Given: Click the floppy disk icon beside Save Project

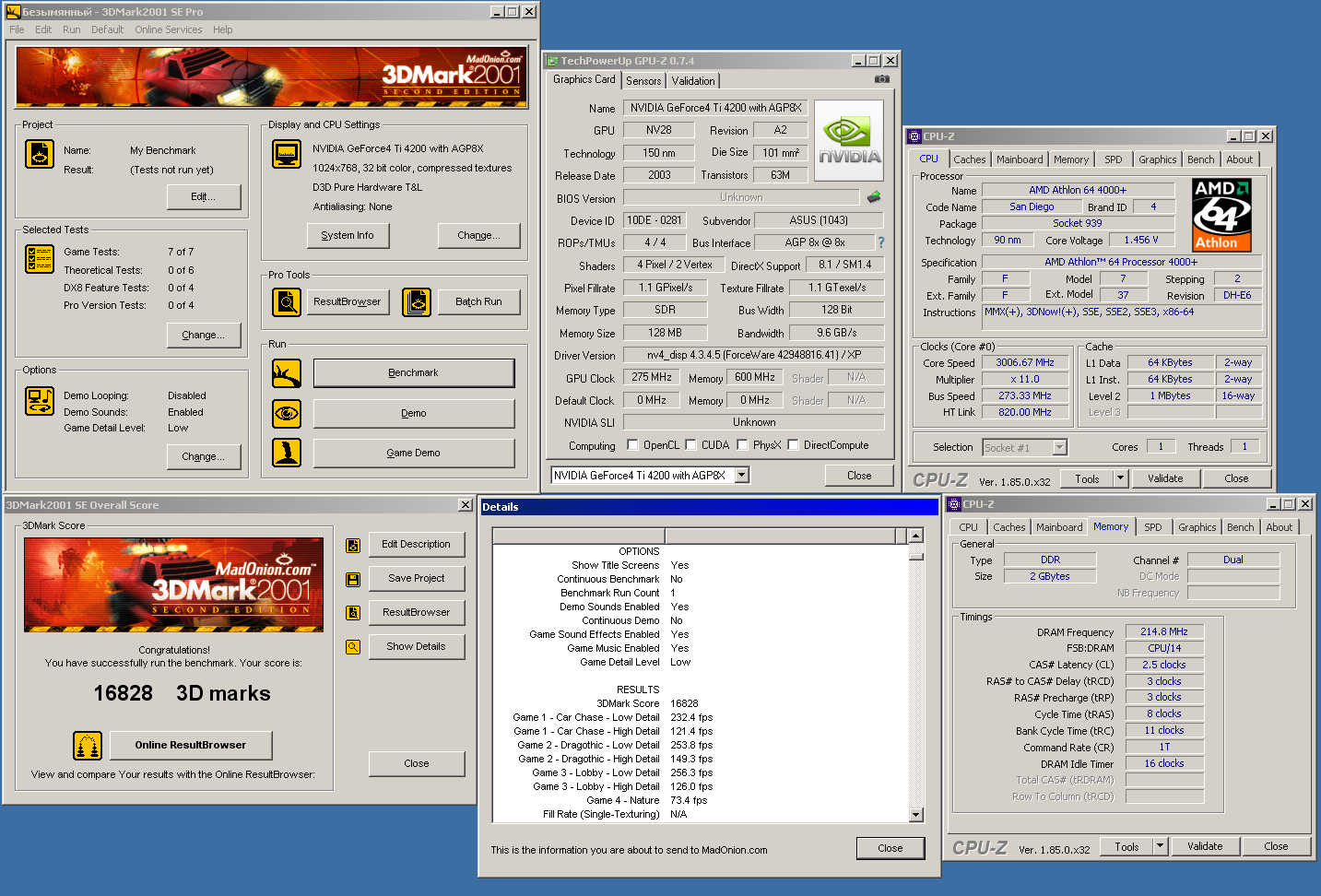Looking at the screenshot, I should [352, 579].
